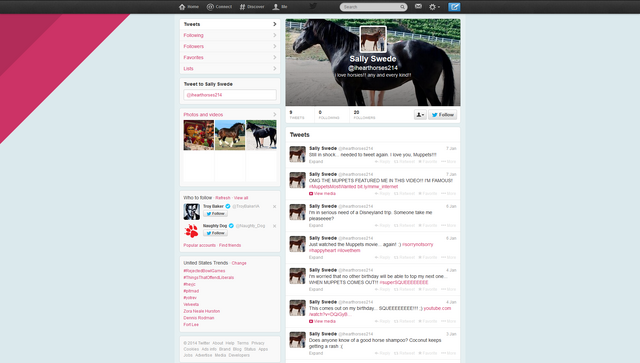
Task: Open Dennis Rodman trend
Action: click(199, 318)
